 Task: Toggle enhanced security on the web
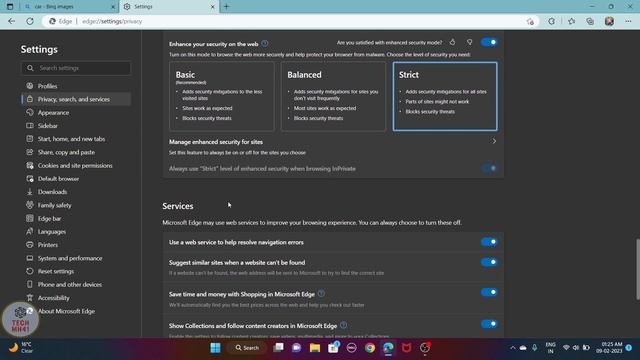(489, 42)
